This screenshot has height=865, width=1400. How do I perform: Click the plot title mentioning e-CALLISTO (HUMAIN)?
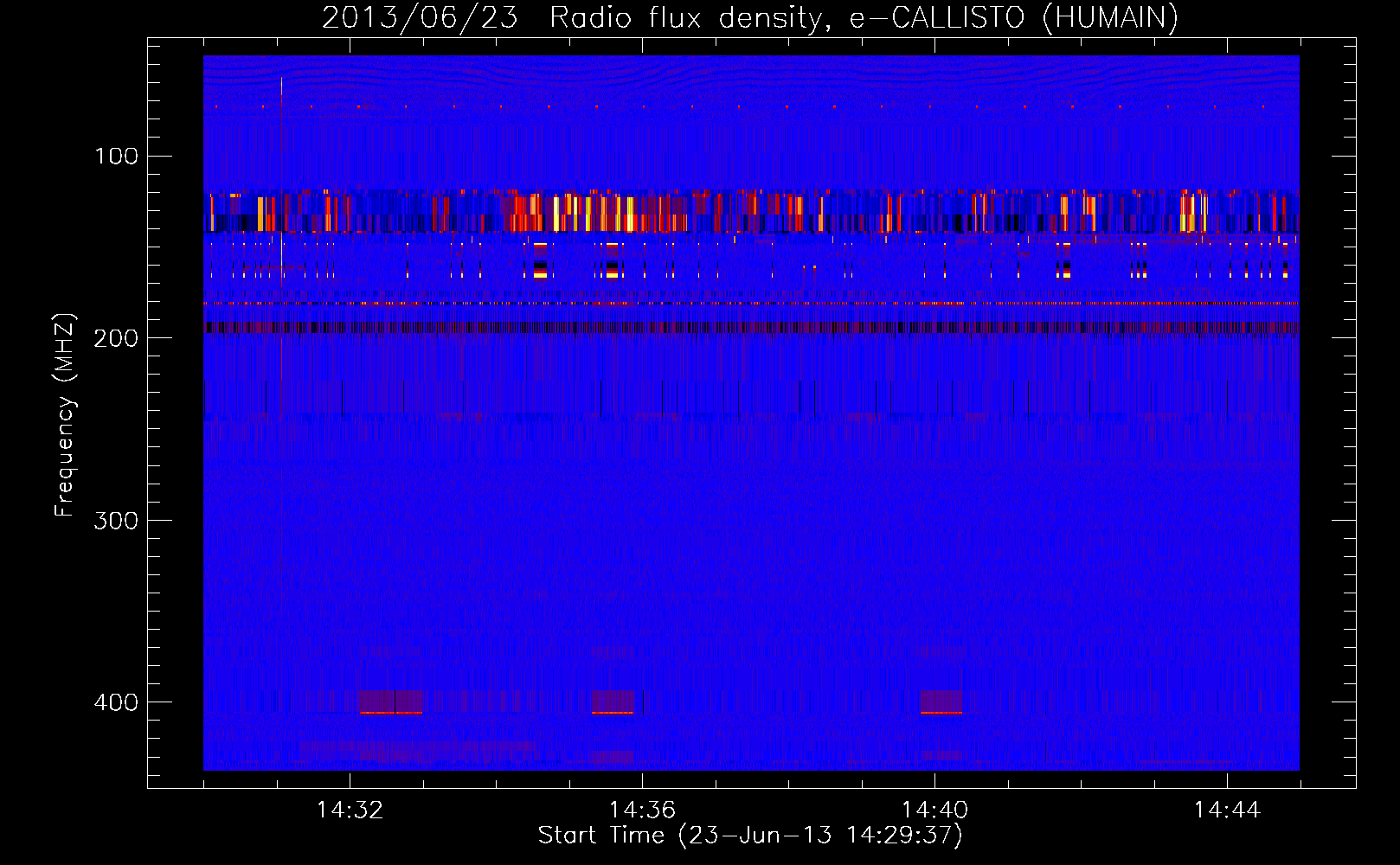750,18
